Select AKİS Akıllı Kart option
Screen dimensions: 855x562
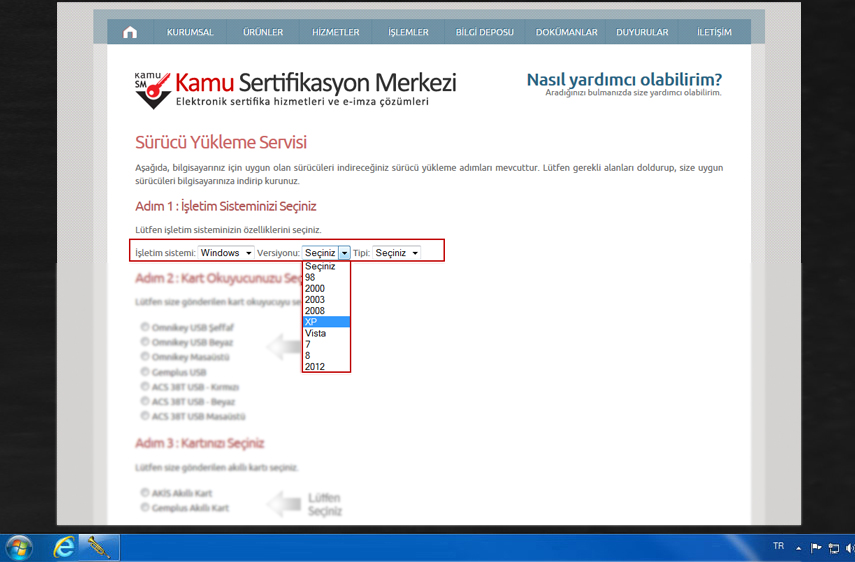pos(144,493)
